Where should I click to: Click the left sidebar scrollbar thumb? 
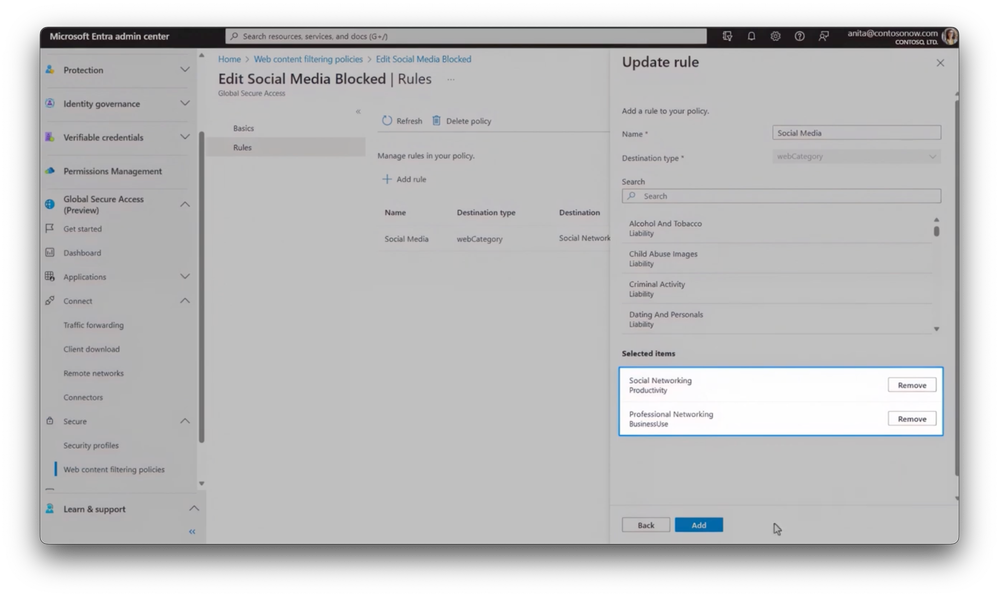(201, 287)
